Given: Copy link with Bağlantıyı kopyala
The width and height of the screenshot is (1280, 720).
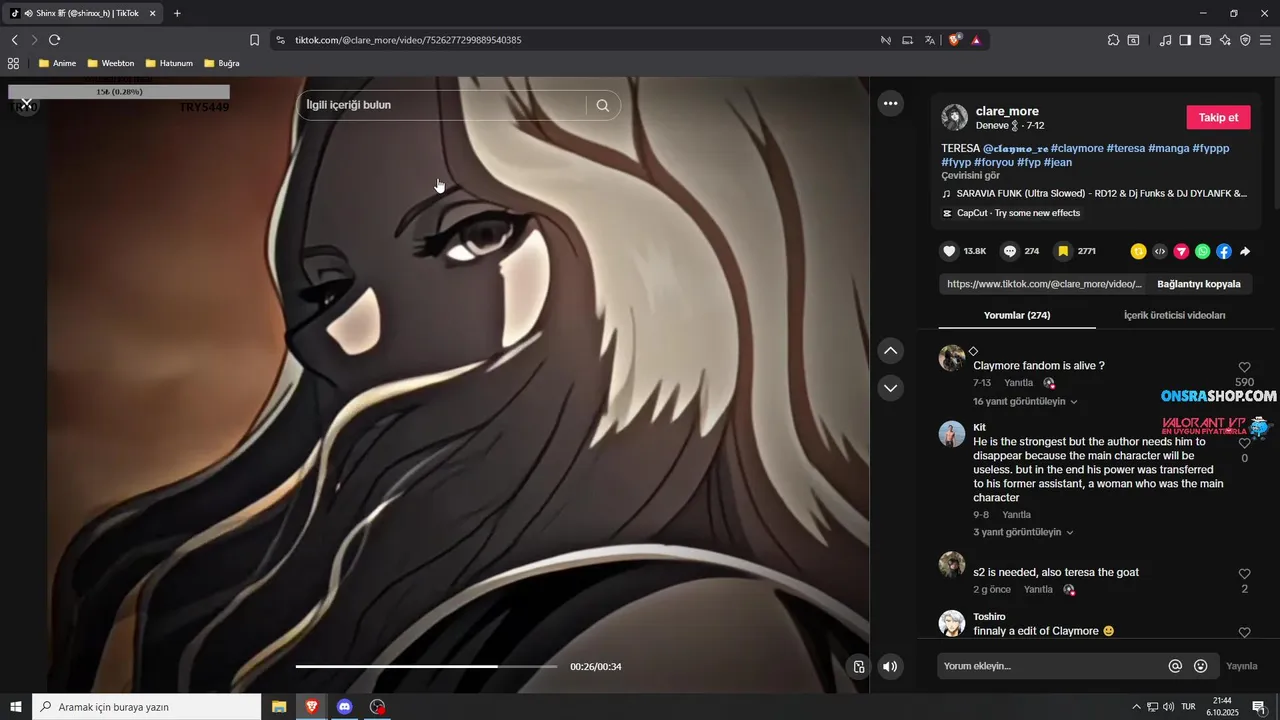Looking at the screenshot, I should click(1198, 284).
